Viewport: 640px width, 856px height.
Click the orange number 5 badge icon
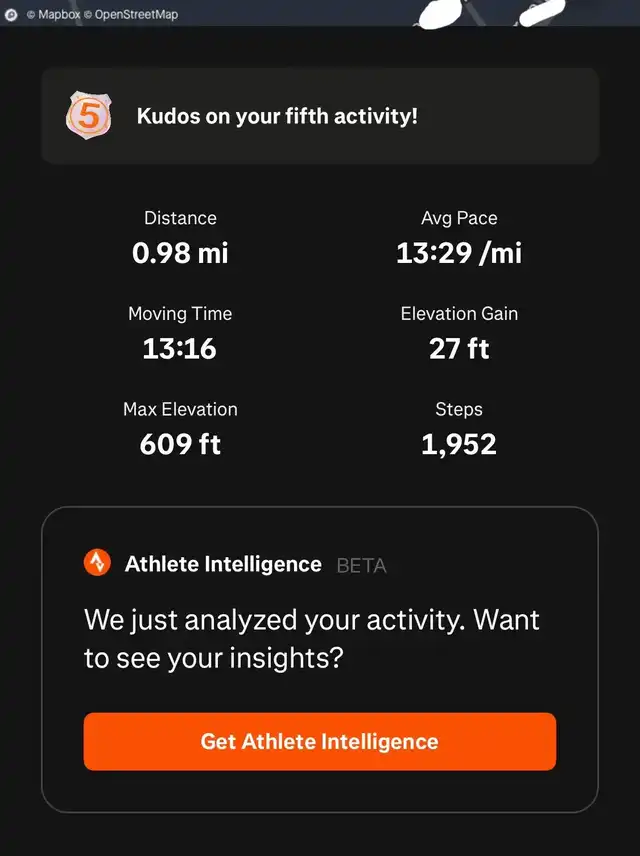coord(88,115)
